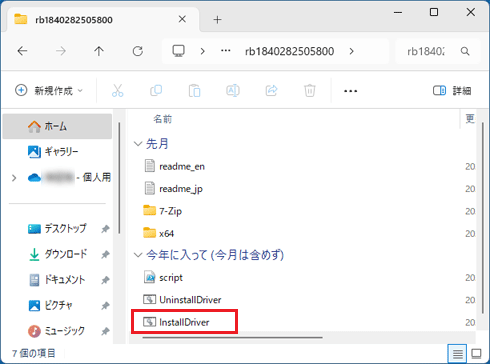This screenshot has width=490, height=364.
Task: Click the Cut scissors icon
Action: click(118, 90)
